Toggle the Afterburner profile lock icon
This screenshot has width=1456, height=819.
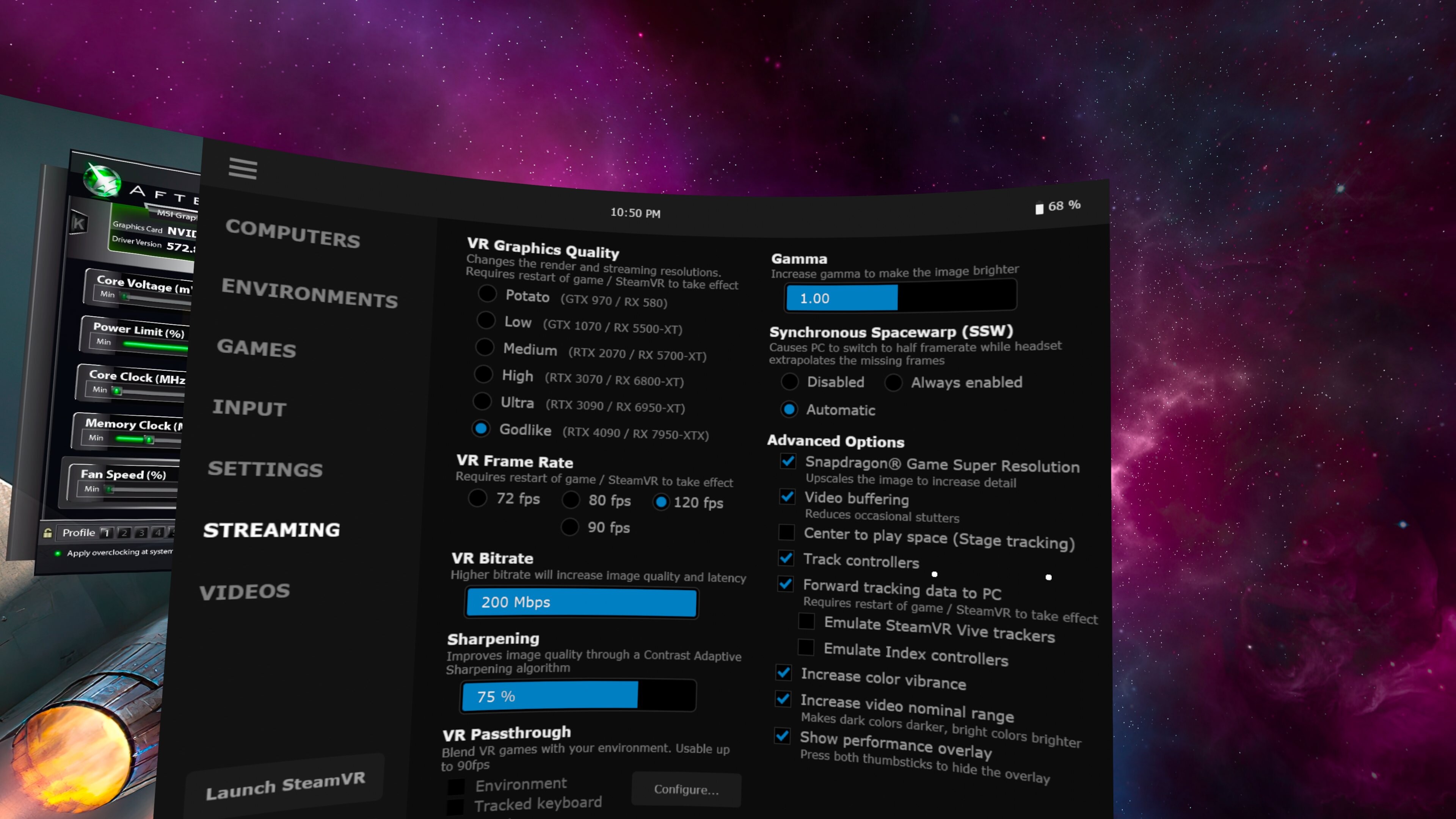coord(48,532)
